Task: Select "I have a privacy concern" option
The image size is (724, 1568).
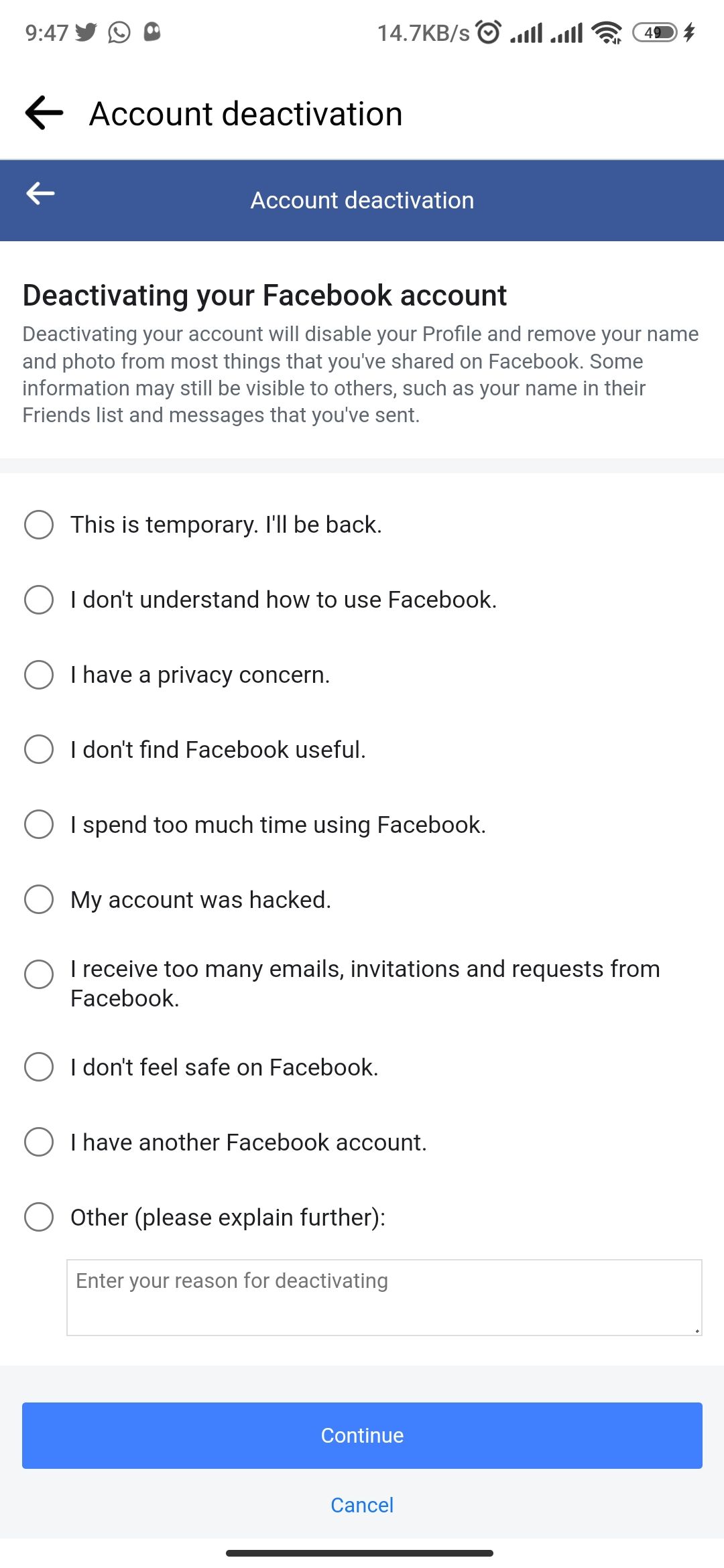Action: tap(39, 675)
